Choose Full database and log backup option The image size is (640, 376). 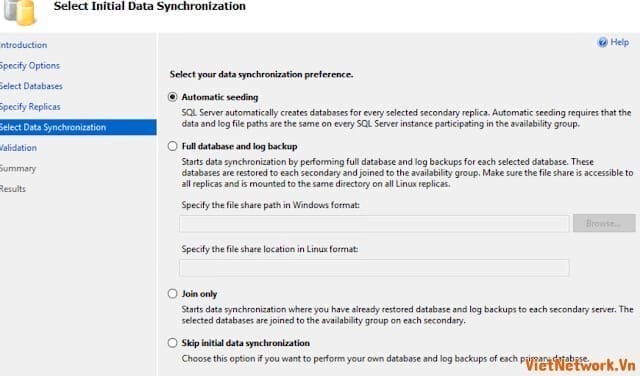[173, 146]
